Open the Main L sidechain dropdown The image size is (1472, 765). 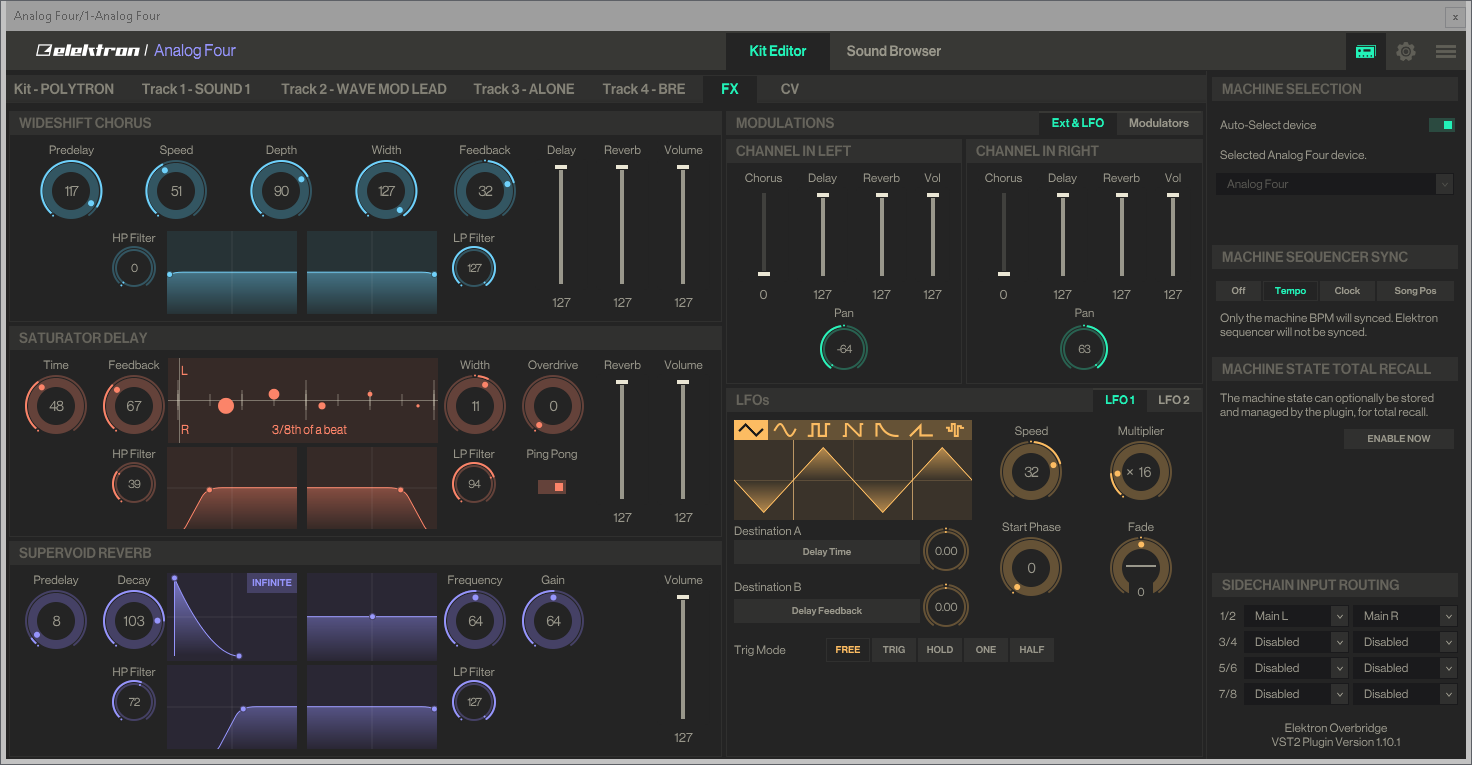[1297, 616]
